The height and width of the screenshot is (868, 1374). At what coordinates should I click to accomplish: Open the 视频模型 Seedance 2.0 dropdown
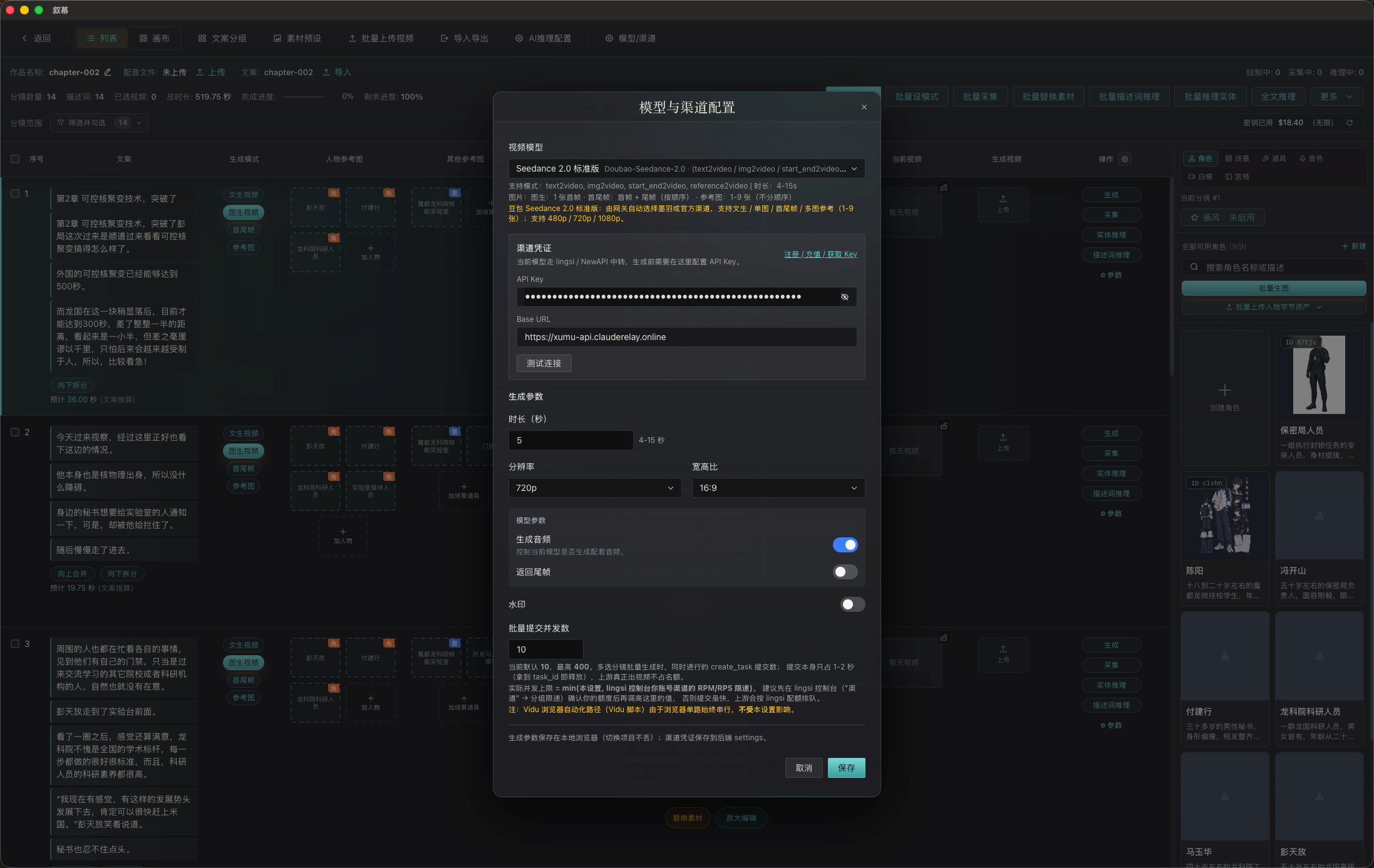[x=686, y=168]
